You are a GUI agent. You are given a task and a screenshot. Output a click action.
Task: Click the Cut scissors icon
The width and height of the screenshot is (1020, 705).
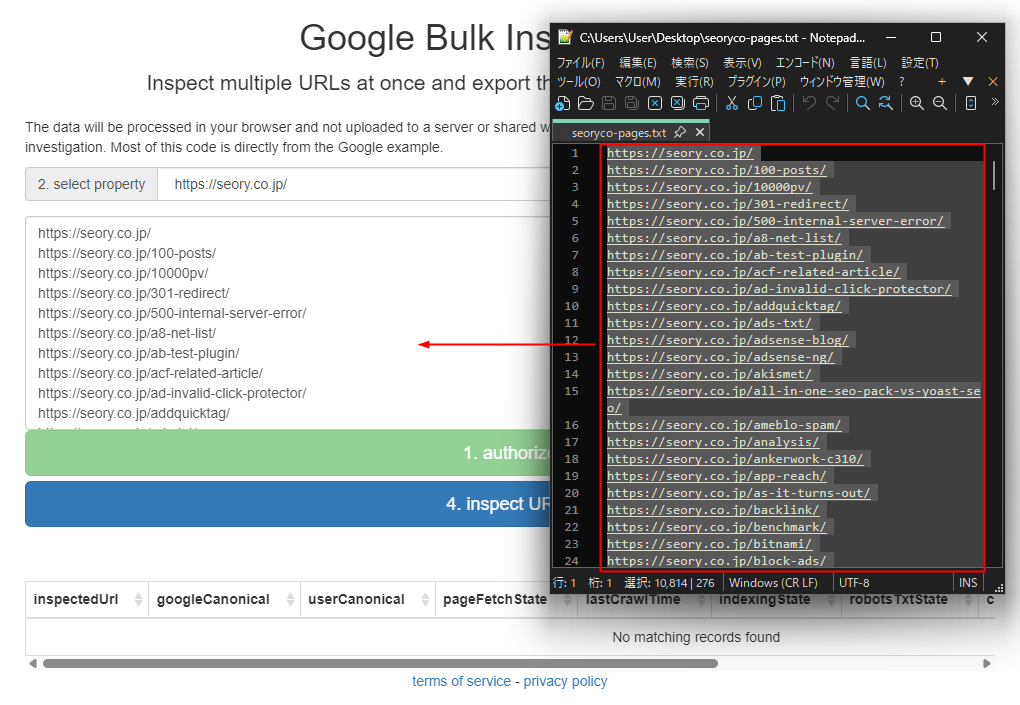point(732,103)
